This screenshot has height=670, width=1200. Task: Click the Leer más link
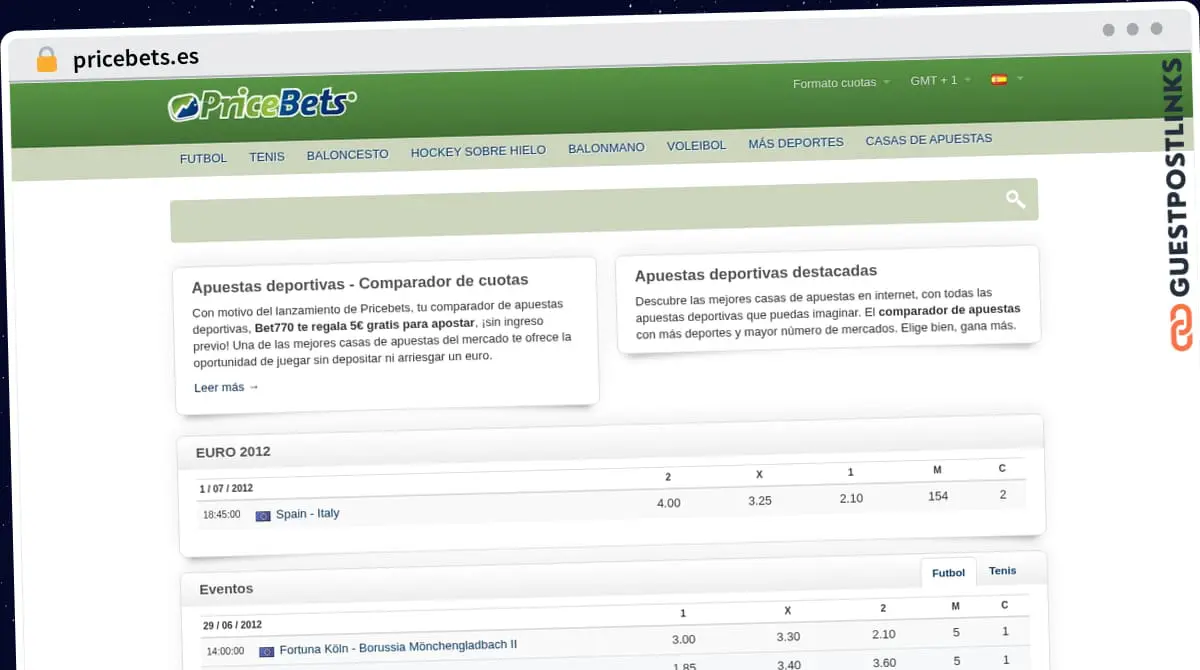click(x=226, y=387)
